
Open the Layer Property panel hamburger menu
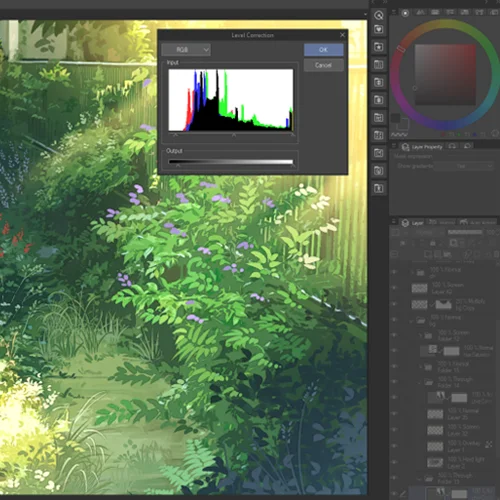click(x=394, y=146)
